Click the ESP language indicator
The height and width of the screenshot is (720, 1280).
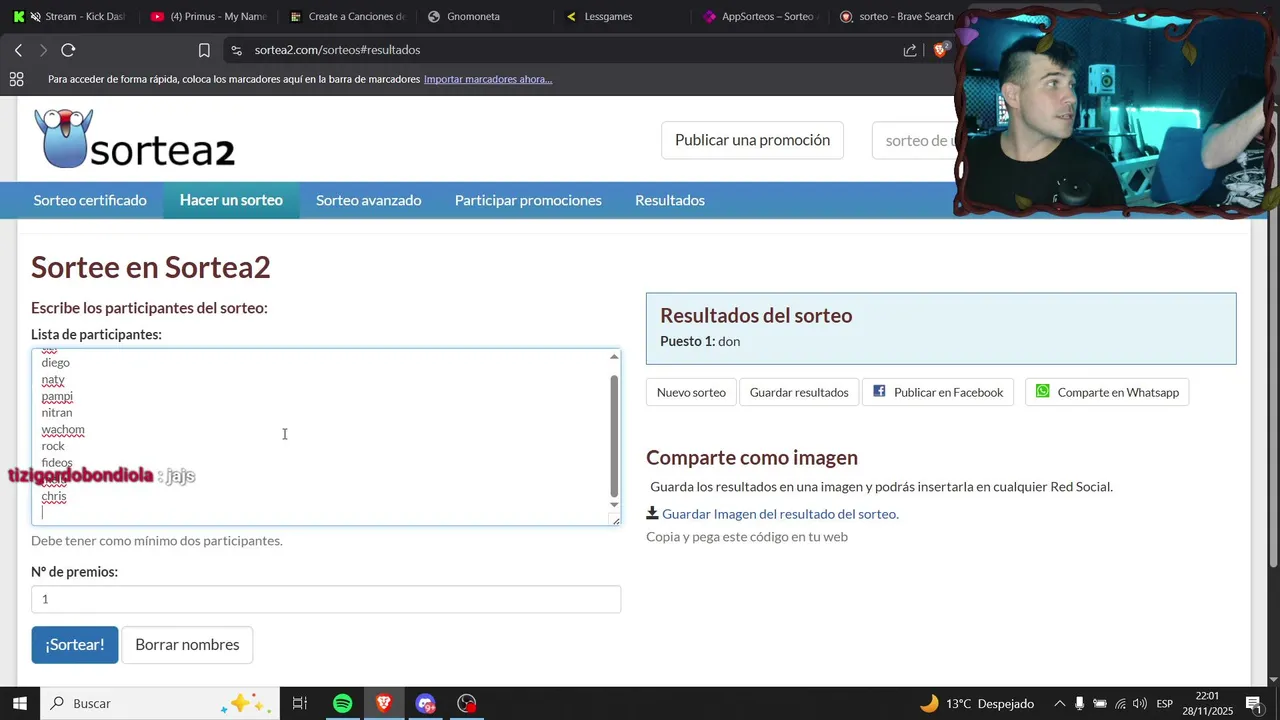[x=1164, y=703]
